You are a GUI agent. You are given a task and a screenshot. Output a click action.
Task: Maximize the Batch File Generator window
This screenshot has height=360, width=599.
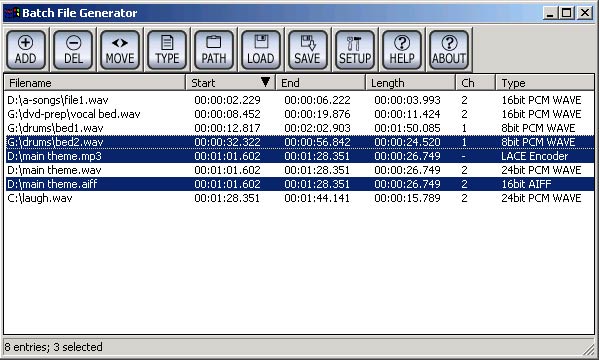point(567,13)
